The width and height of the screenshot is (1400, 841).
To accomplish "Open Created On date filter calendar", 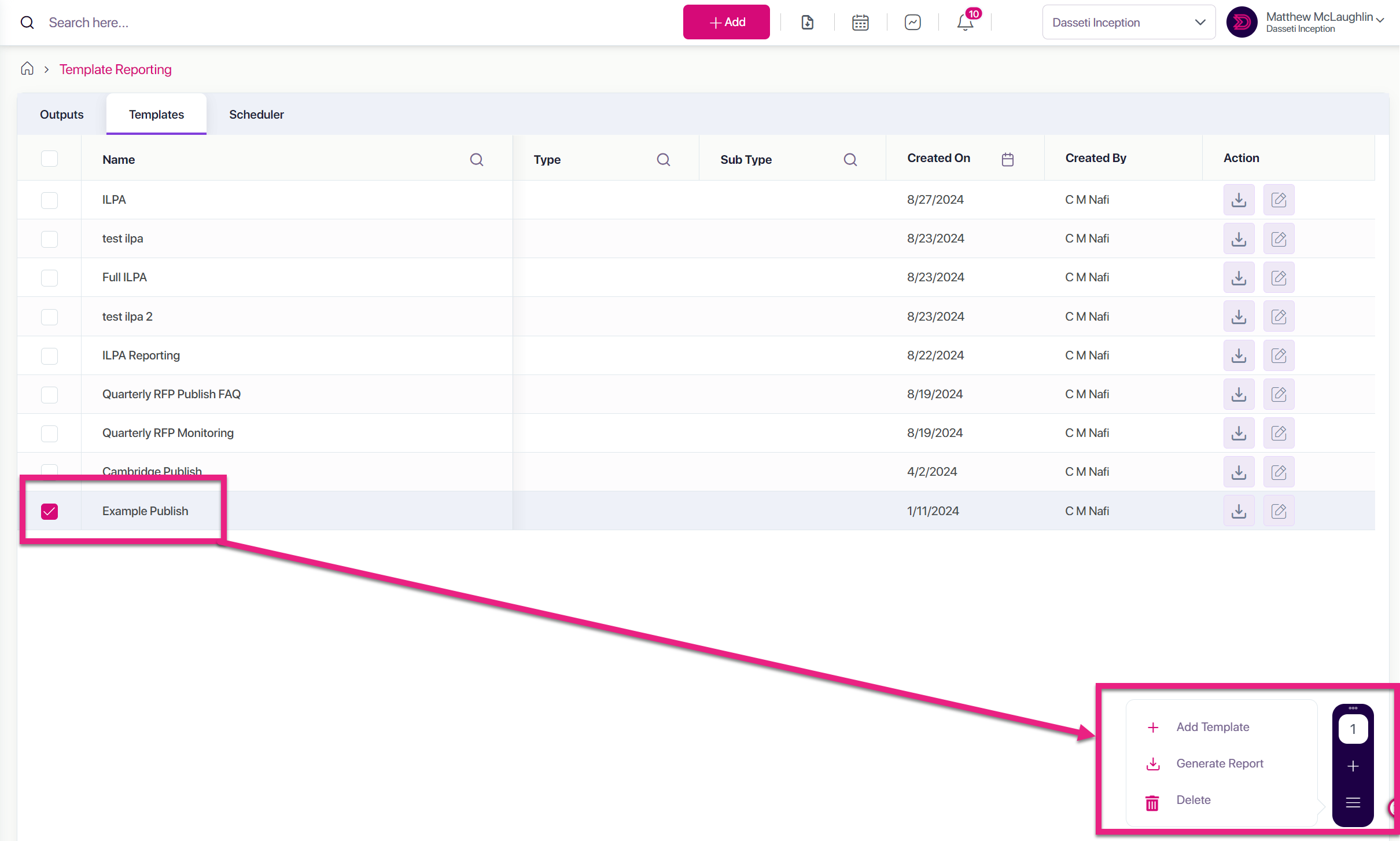I will (x=1008, y=159).
